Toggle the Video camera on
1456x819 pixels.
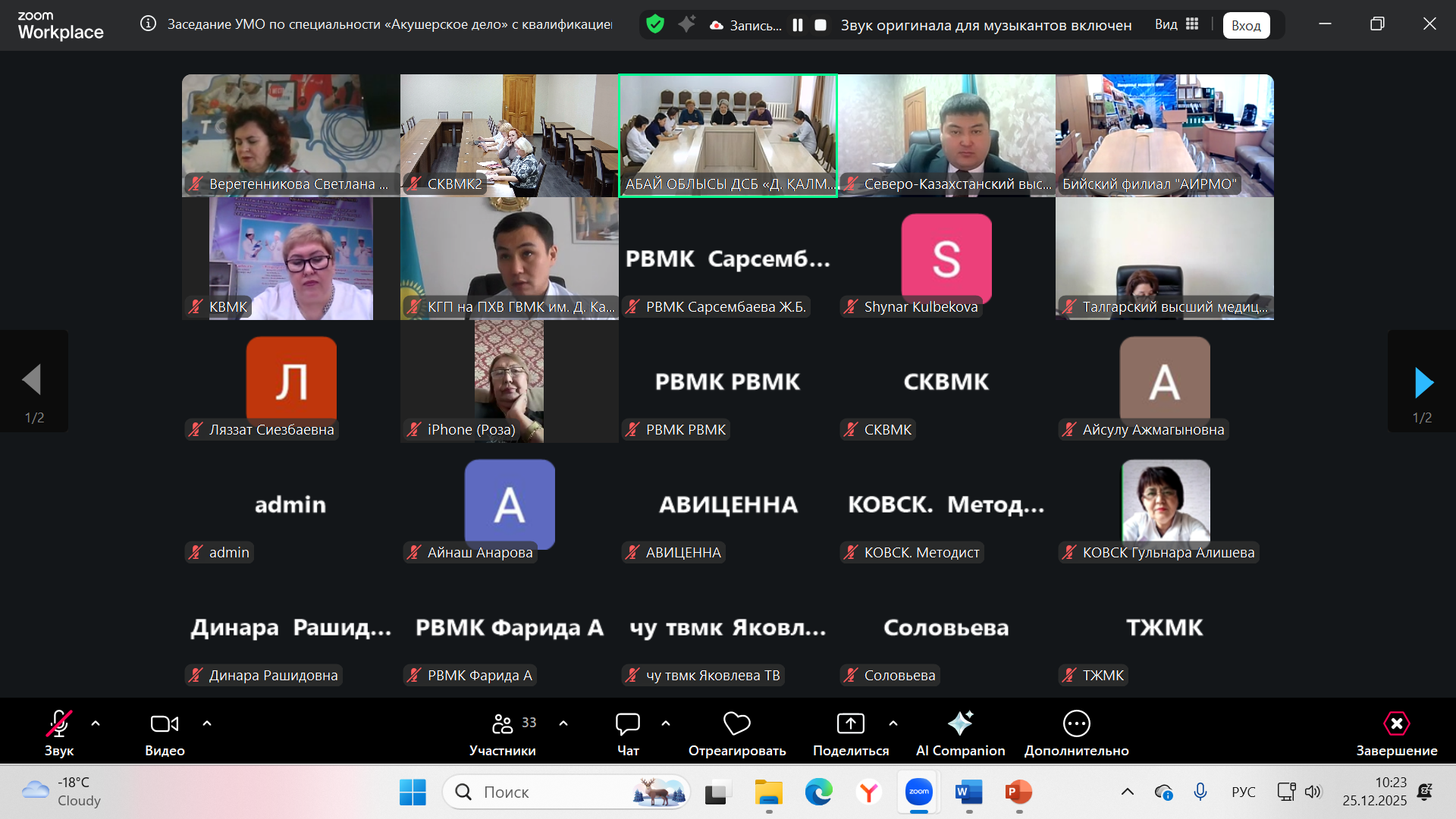click(165, 724)
